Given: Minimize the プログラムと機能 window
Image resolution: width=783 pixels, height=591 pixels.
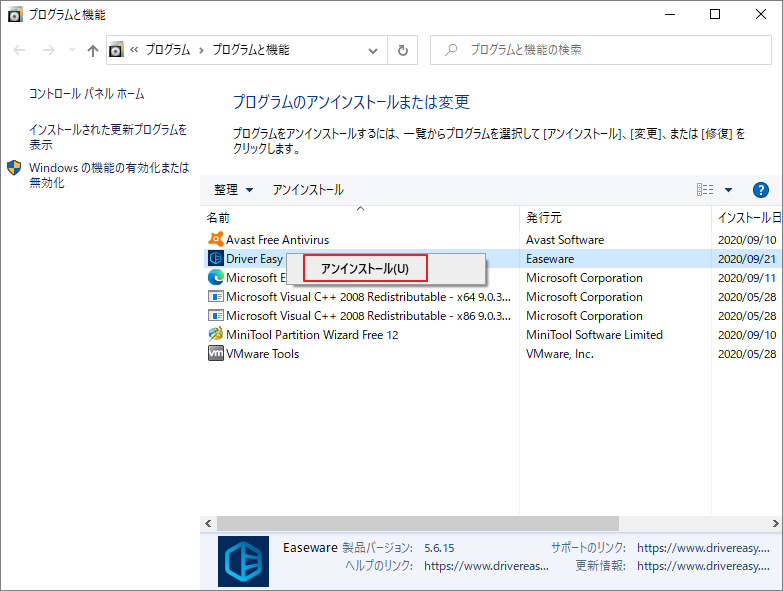Looking at the screenshot, I should coord(670,14).
